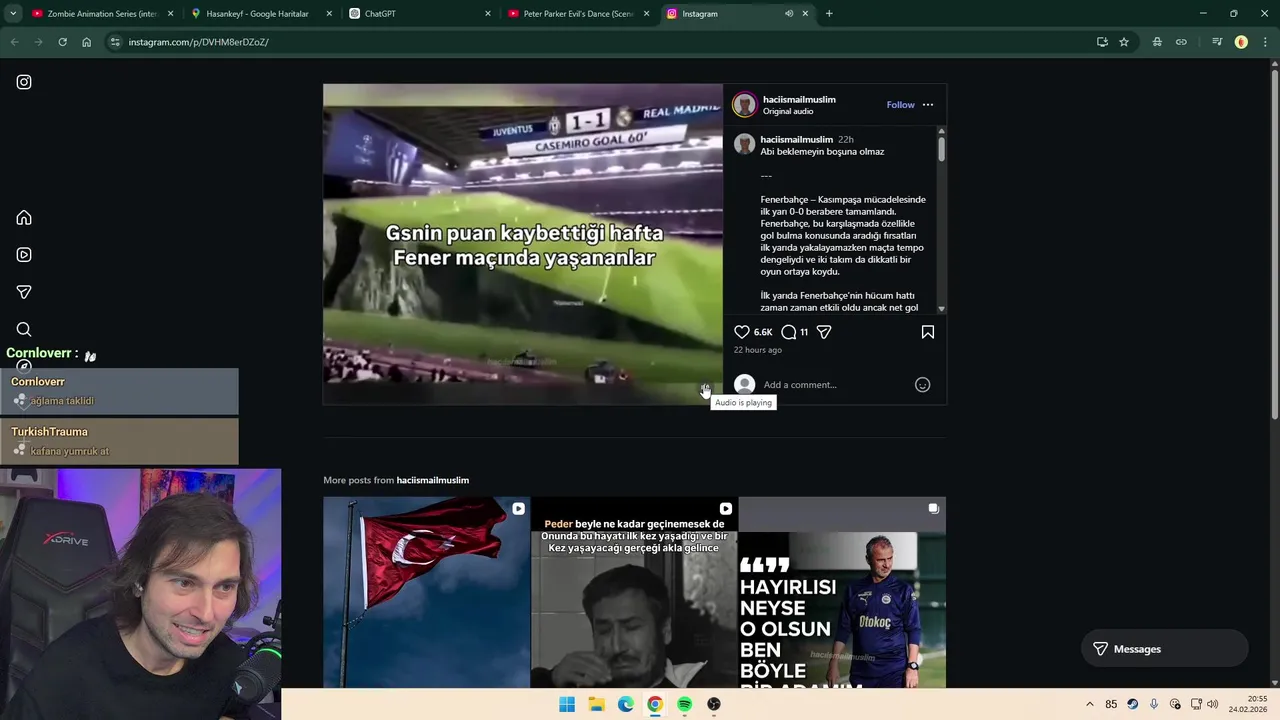
Task: Click the main football video
Action: coord(523,244)
